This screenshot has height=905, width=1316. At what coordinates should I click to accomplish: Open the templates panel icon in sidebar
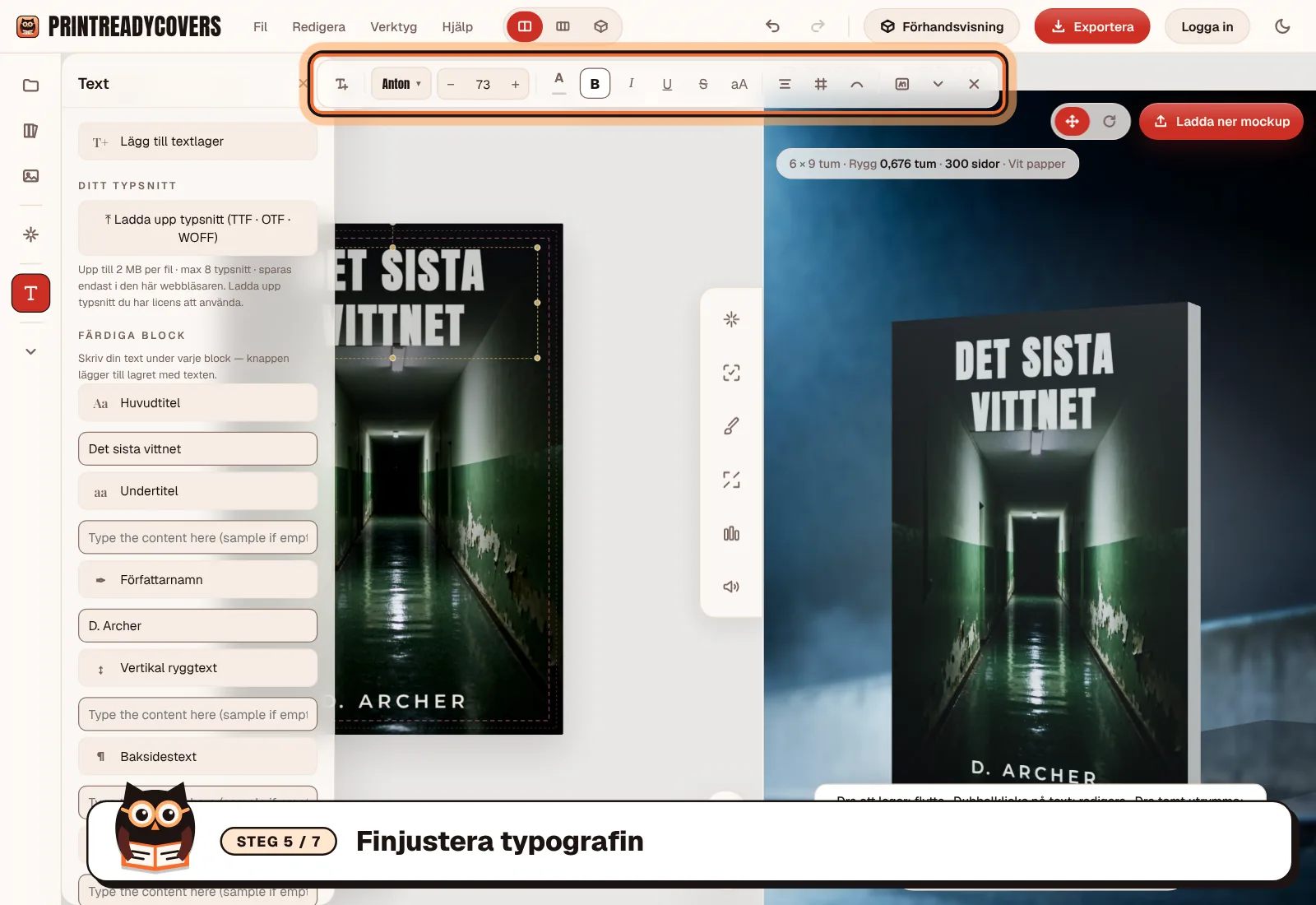tap(30, 131)
